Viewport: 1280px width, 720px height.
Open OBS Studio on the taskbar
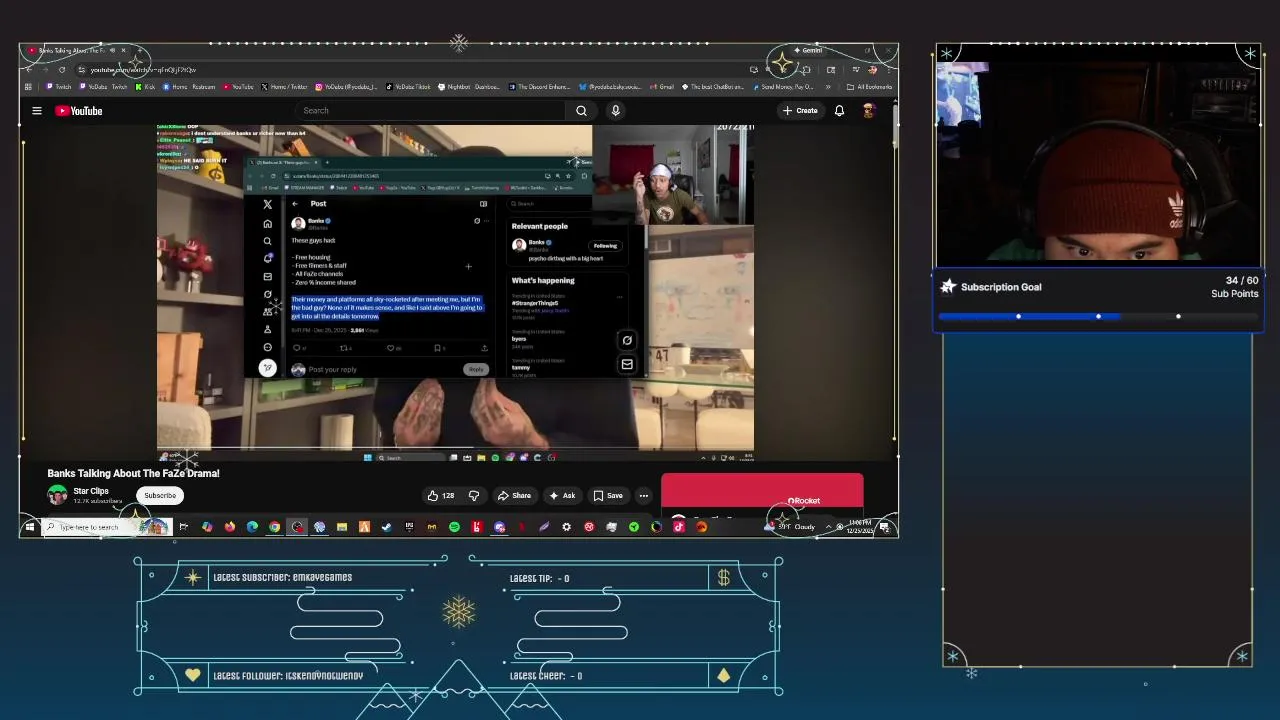pyautogui.click(x=297, y=527)
